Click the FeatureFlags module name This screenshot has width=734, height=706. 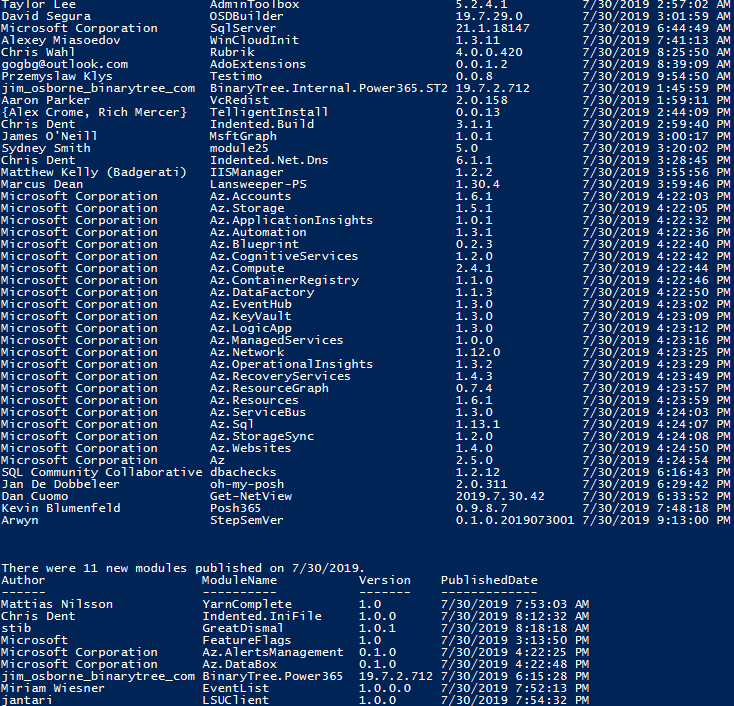coord(247,640)
